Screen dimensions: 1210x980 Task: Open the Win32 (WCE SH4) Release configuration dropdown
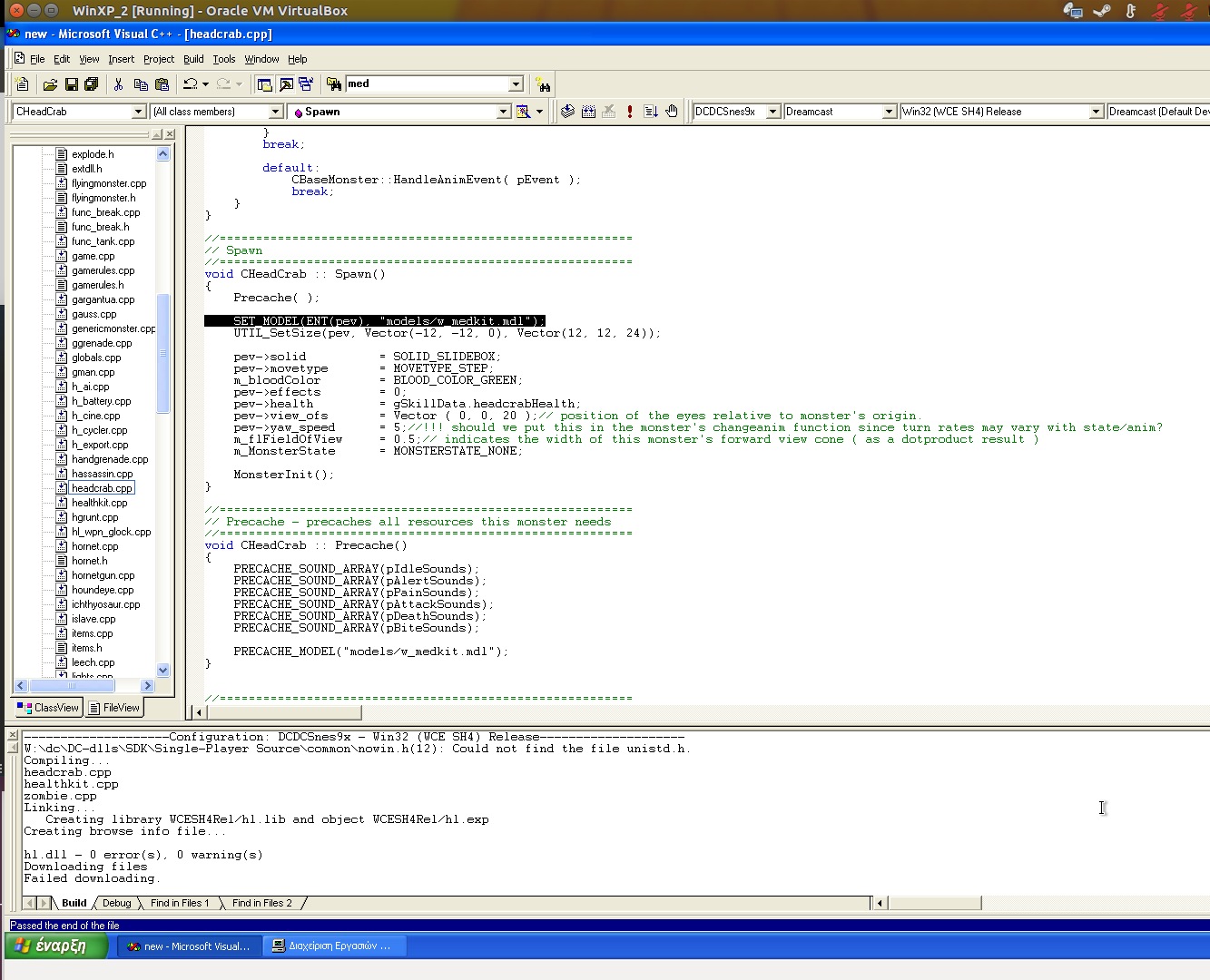1096,112
